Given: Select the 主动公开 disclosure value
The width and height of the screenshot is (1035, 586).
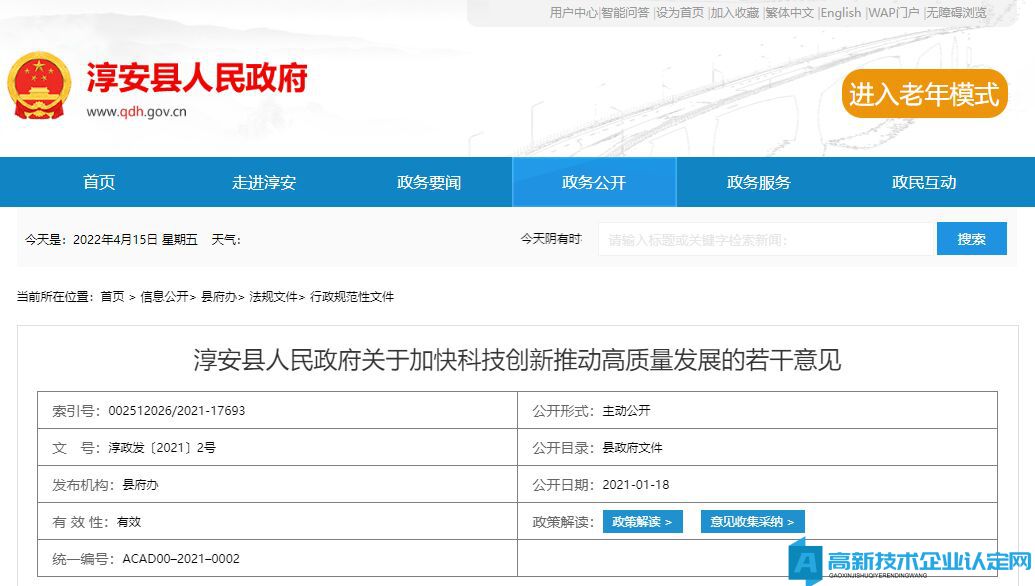Looking at the screenshot, I should pyautogui.click(x=626, y=410).
